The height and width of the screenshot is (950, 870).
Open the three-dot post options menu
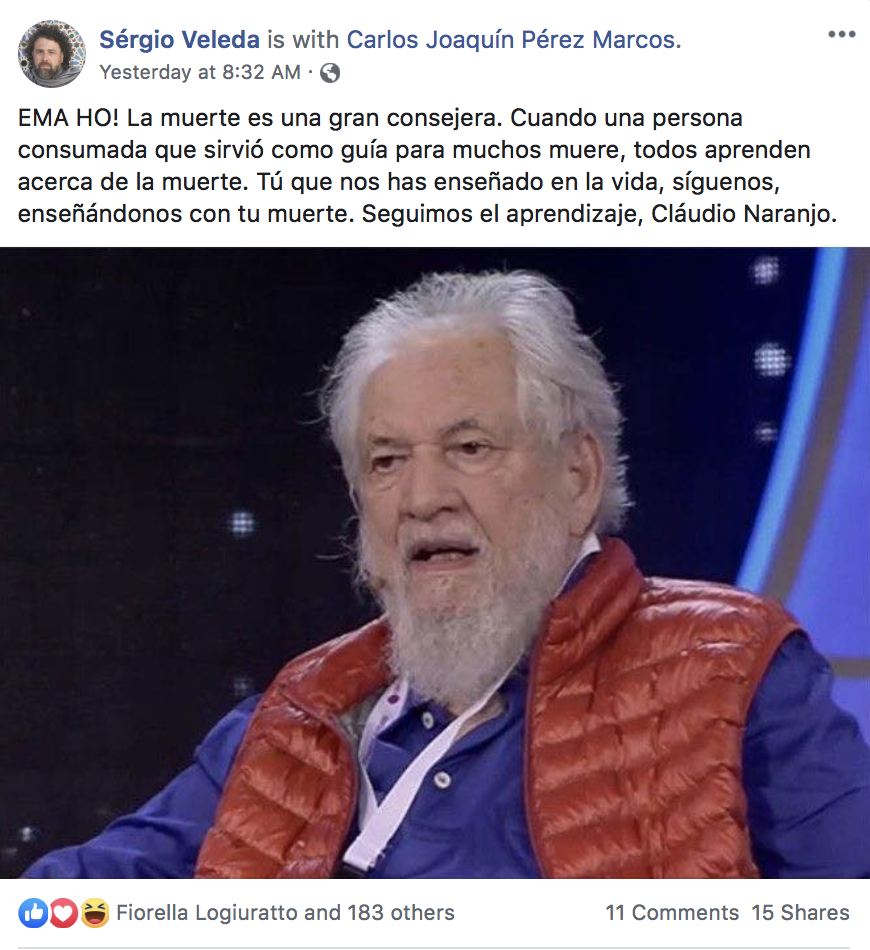pyautogui.click(x=842, y=35)
